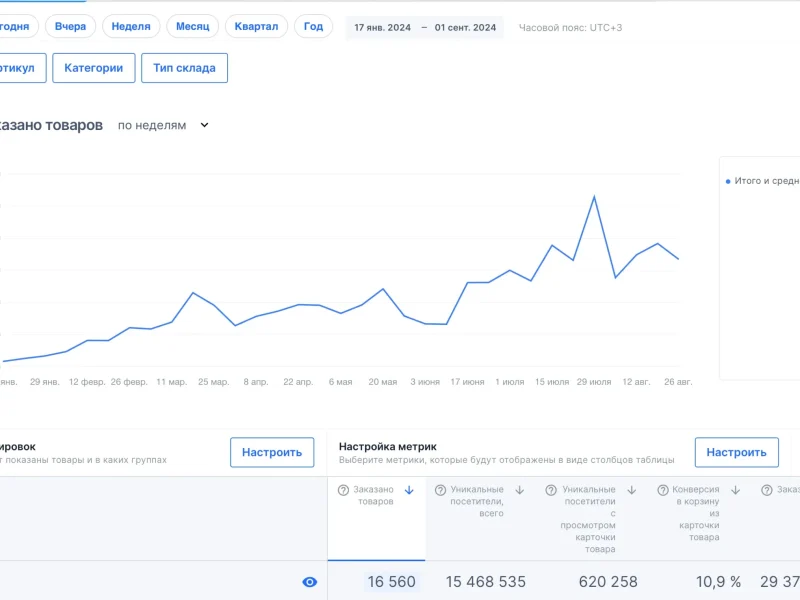Choose the Квартал period
The width and height of the screenshot is (800, 600).
(257, 26)
